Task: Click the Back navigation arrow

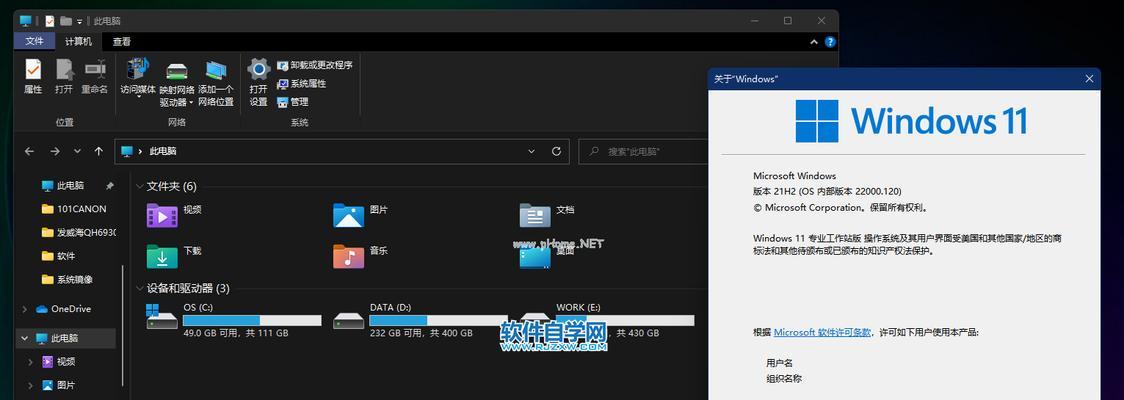Action: point(29,151)
